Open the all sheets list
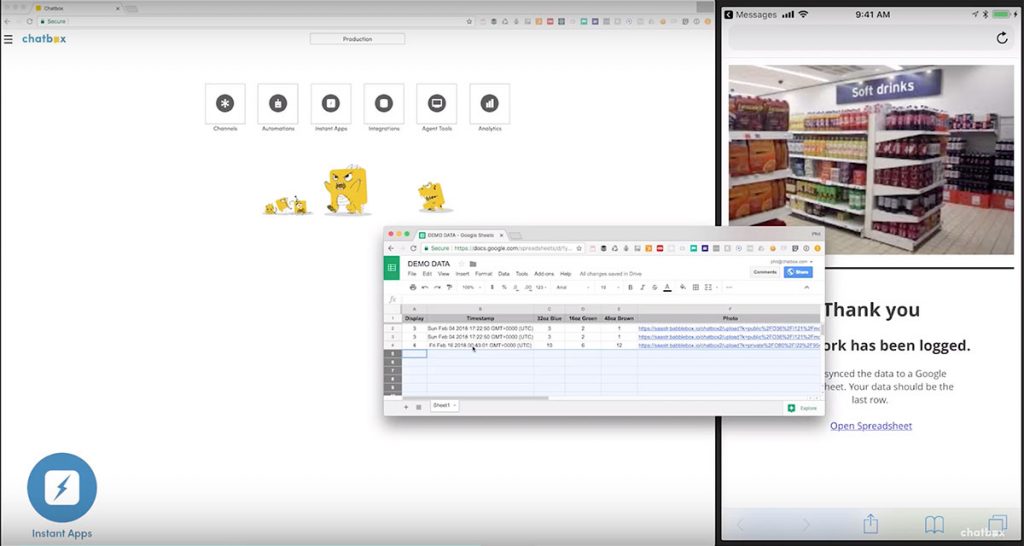 419,407
